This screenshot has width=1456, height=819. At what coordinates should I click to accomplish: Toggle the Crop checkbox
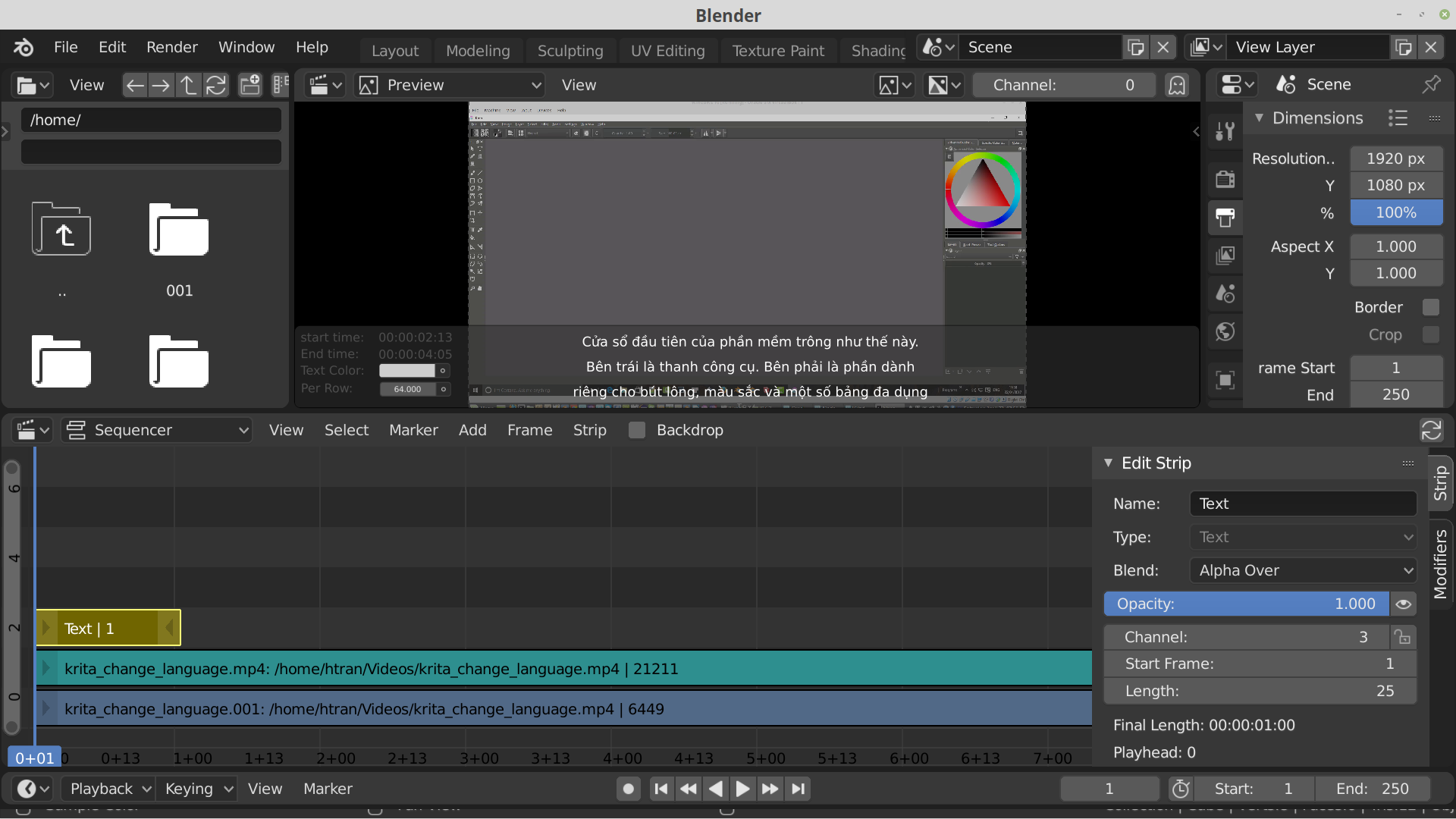1431,334
